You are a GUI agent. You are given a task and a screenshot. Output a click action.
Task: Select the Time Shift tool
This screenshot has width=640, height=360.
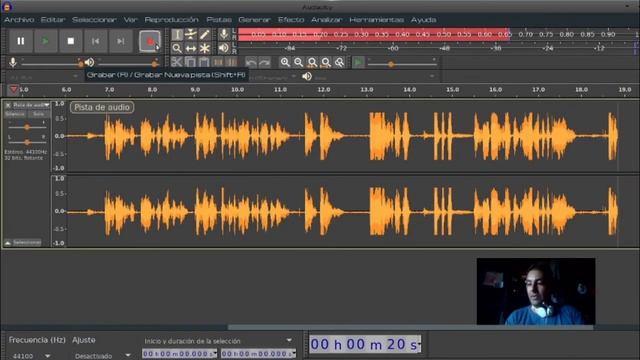tap(191, 49)
